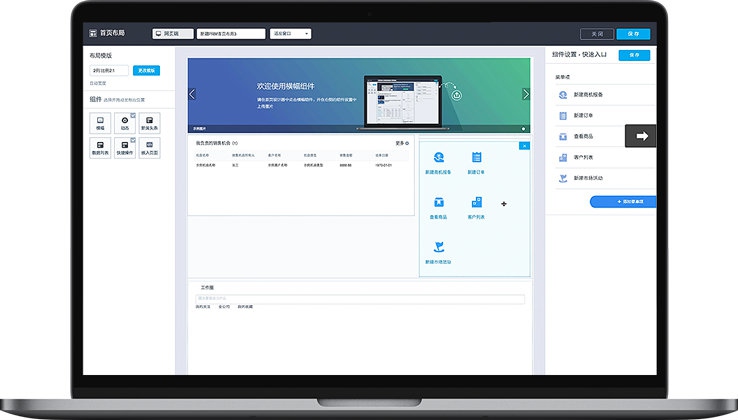Open the 网页端 device selector

[173, 34]
